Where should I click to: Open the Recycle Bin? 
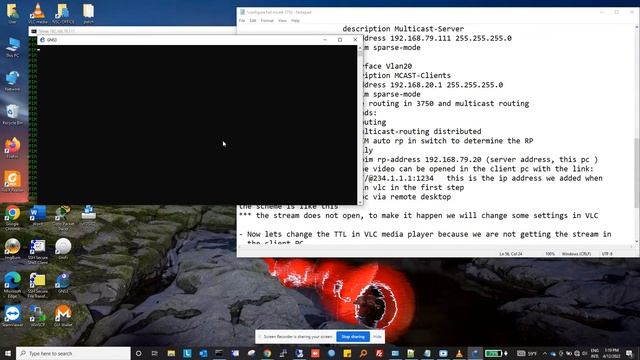tap(12, 114)
